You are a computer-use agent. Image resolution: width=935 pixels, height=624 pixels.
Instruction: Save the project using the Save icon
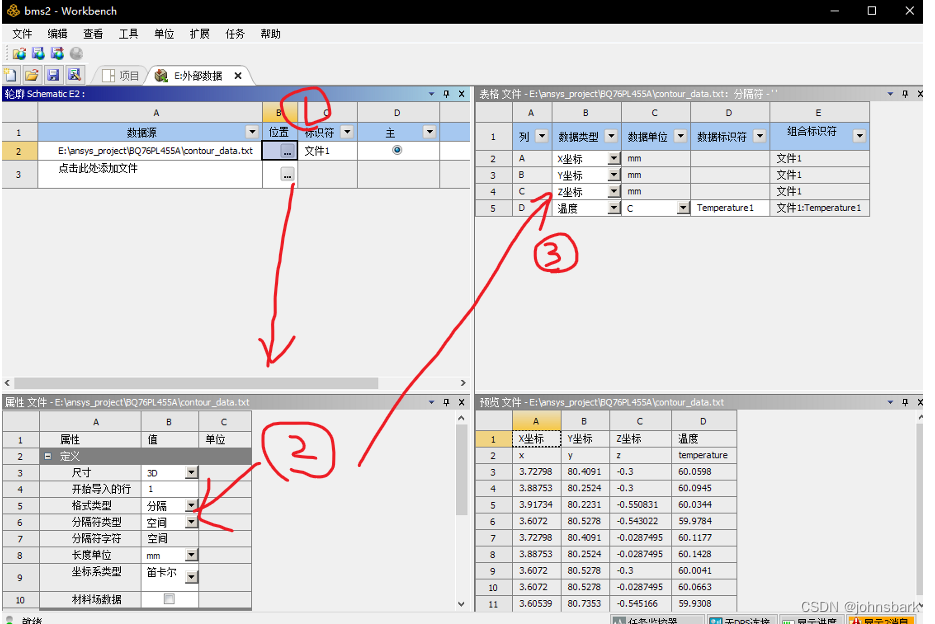pyautogui.click(x=52, y=74)
